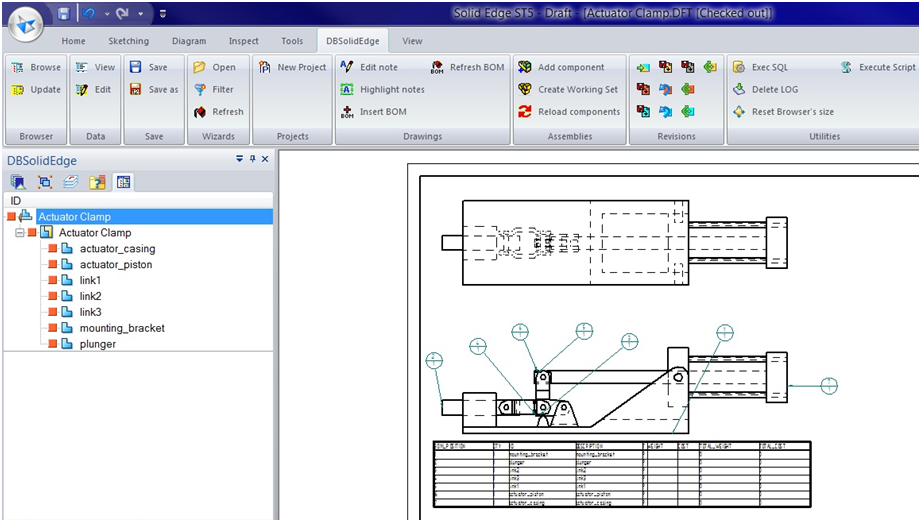Image resolution: width=920 pixels, height=523 pixels.
Task: Click top-right Revisions icon: green arrow on yellow
Action: point(710,68)
